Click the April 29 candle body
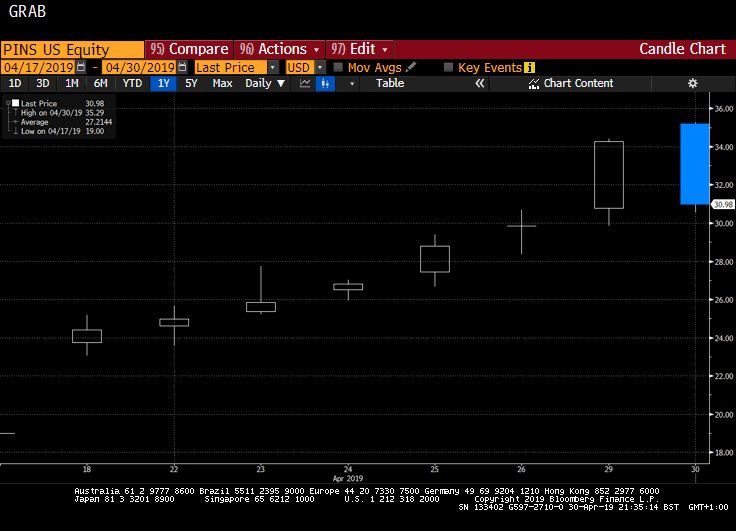The width and height of the screenshot is (736, 531). (x=609, y=175)
